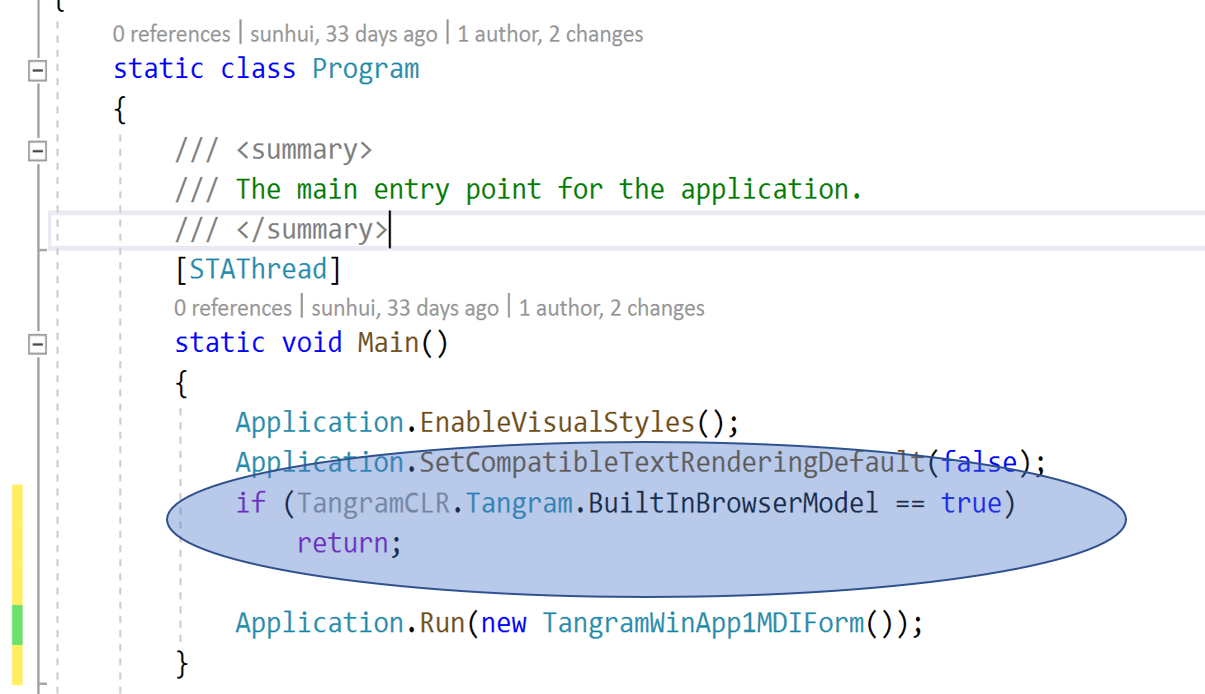Click 'Application' in the EnableVisualStyles line
The height and width of the screenshot is (694, 1205).
(x=319, y=422)
